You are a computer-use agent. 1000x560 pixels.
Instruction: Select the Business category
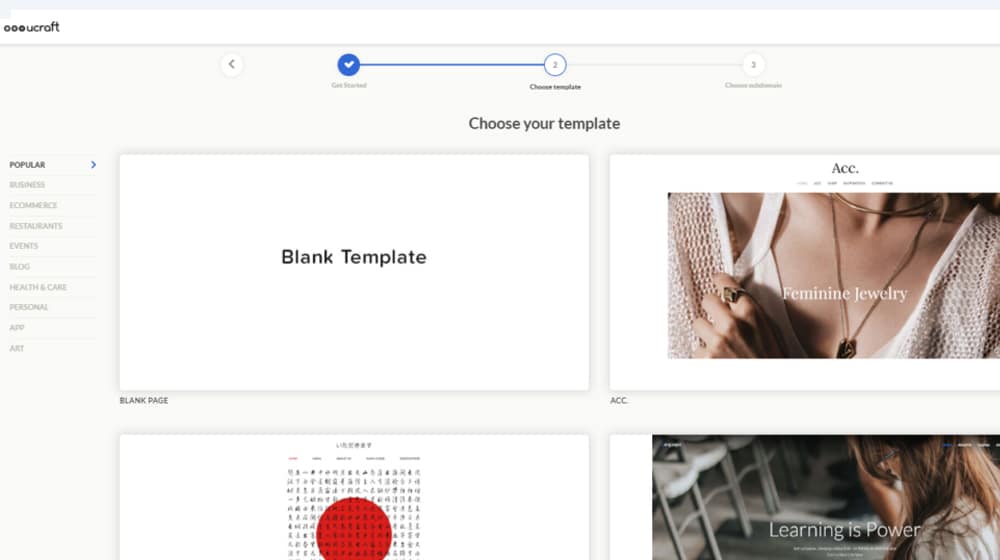27,185
